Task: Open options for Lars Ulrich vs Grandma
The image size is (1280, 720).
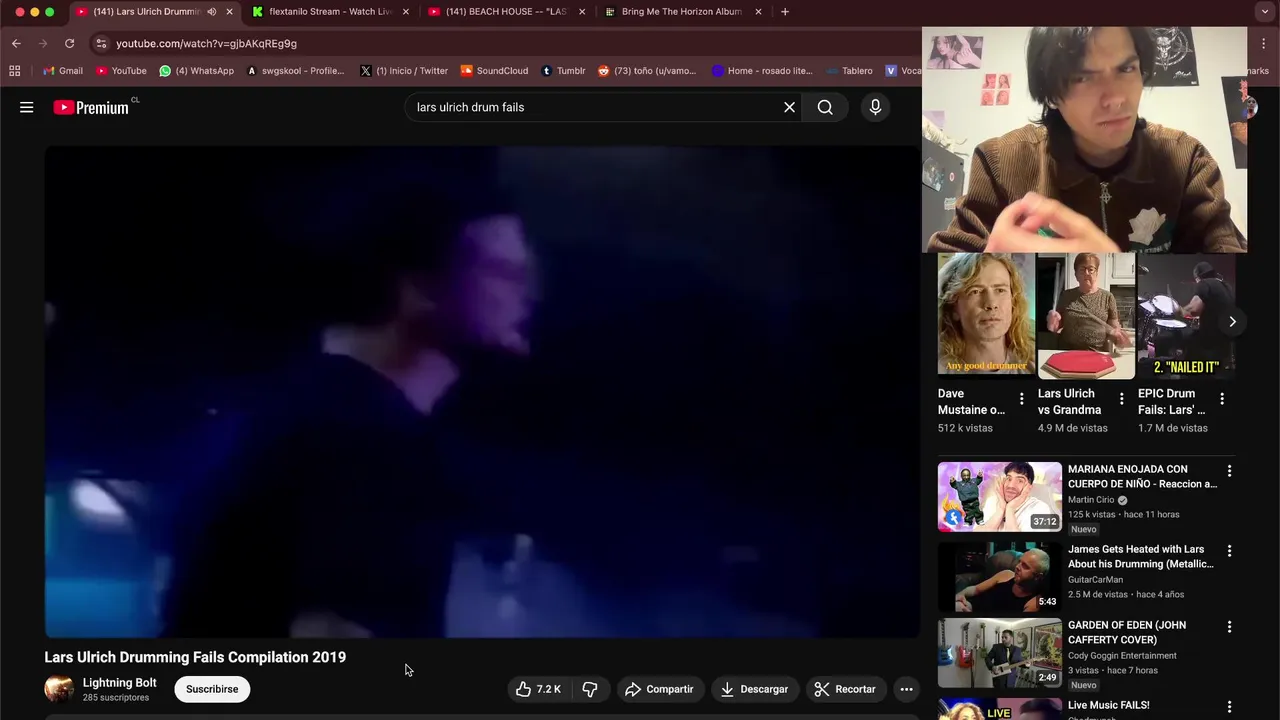Action: pos(1121,399)
